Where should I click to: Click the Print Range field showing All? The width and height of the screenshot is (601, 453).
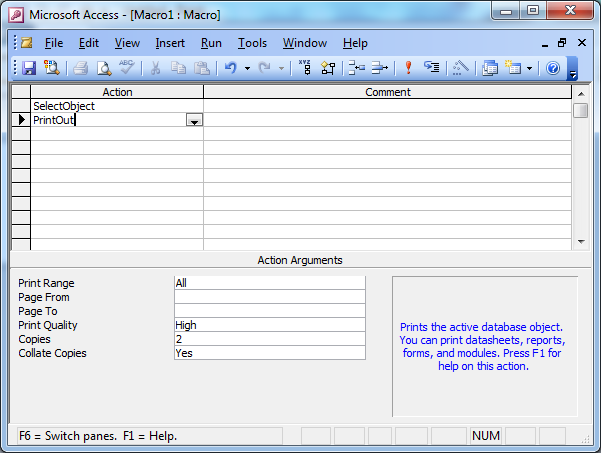pyautogui.click(x=270, y=283)
